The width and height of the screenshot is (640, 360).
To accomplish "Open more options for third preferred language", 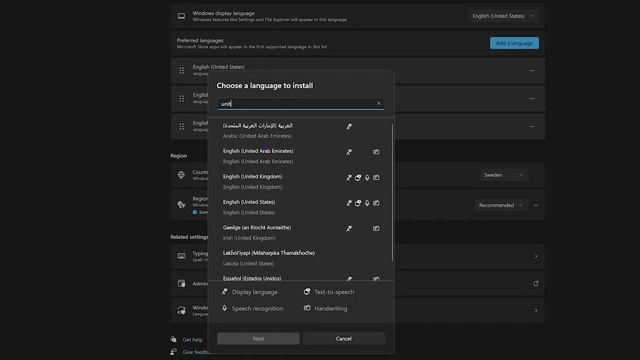I will tap(531, 127).
